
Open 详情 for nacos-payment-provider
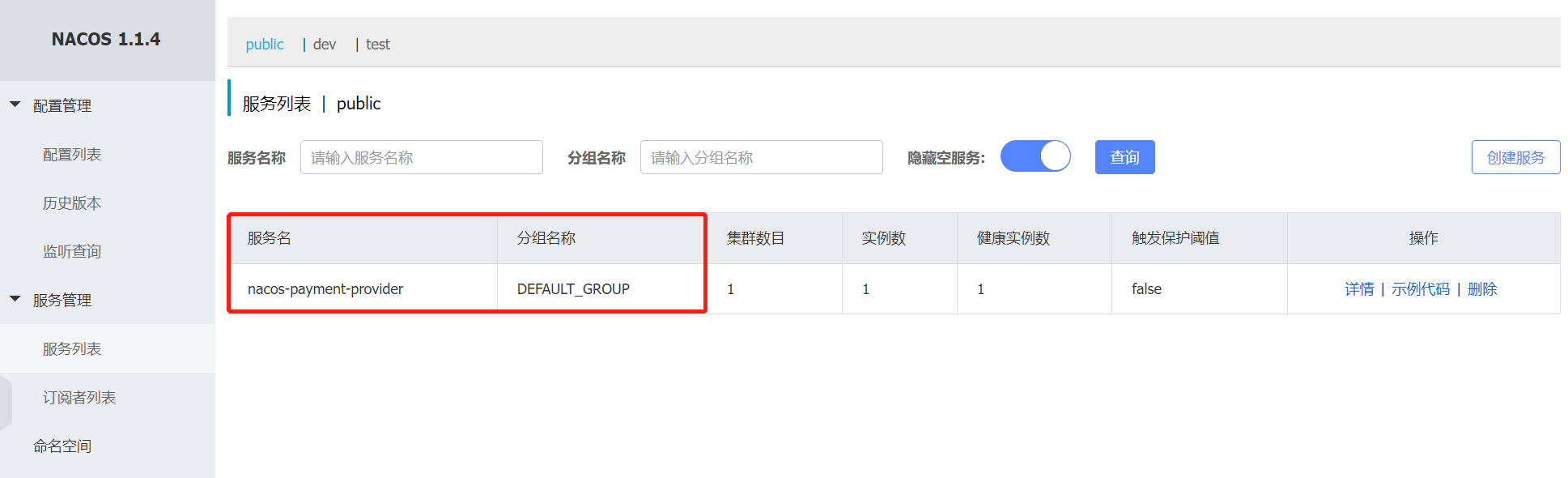(x=1359, y=289)
